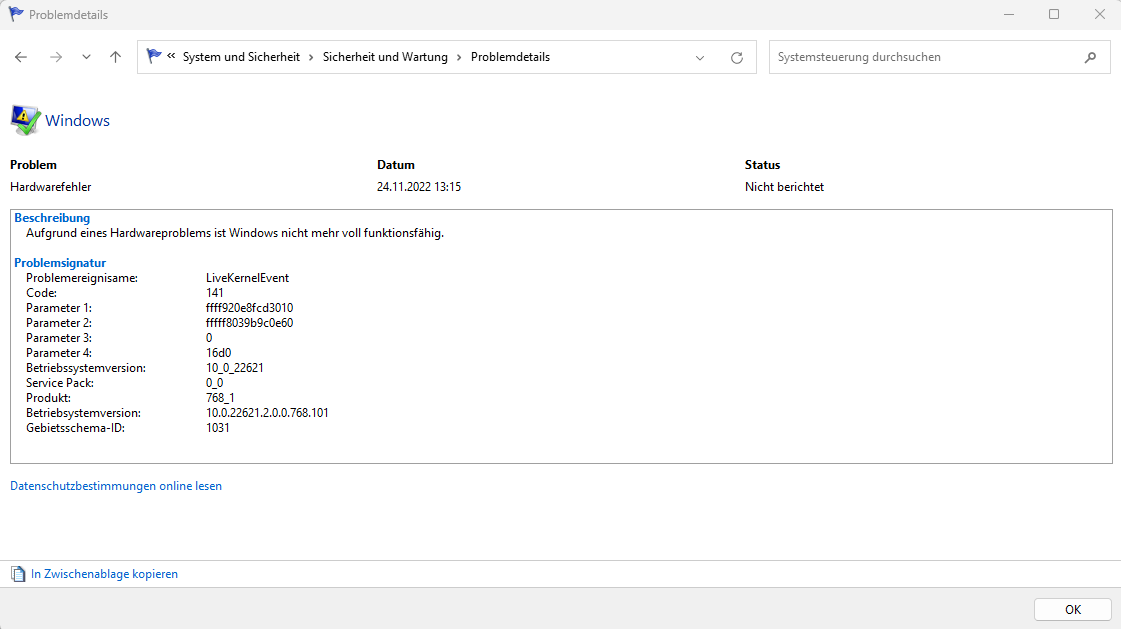Select the Service Pack value 0_0
Screen dimensions: 1121x629
(x=214, y=383)
